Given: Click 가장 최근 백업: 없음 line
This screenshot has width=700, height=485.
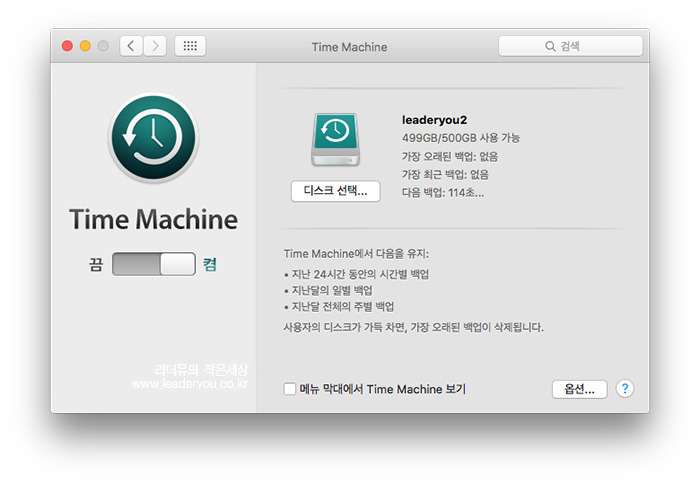Looking at the screenshot, I should tap(446, 174).
